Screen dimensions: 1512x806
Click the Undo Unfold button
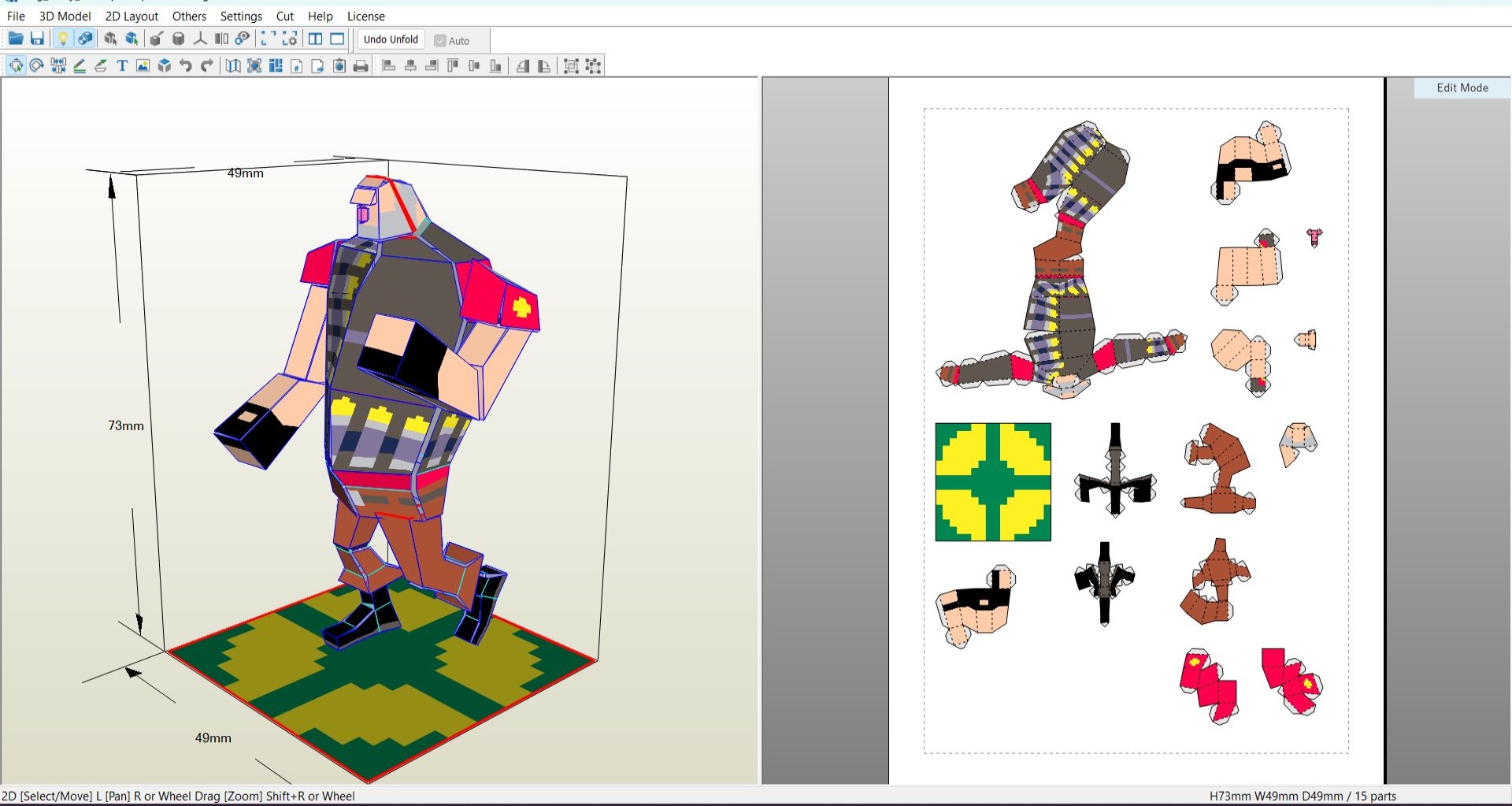[390, 39]
